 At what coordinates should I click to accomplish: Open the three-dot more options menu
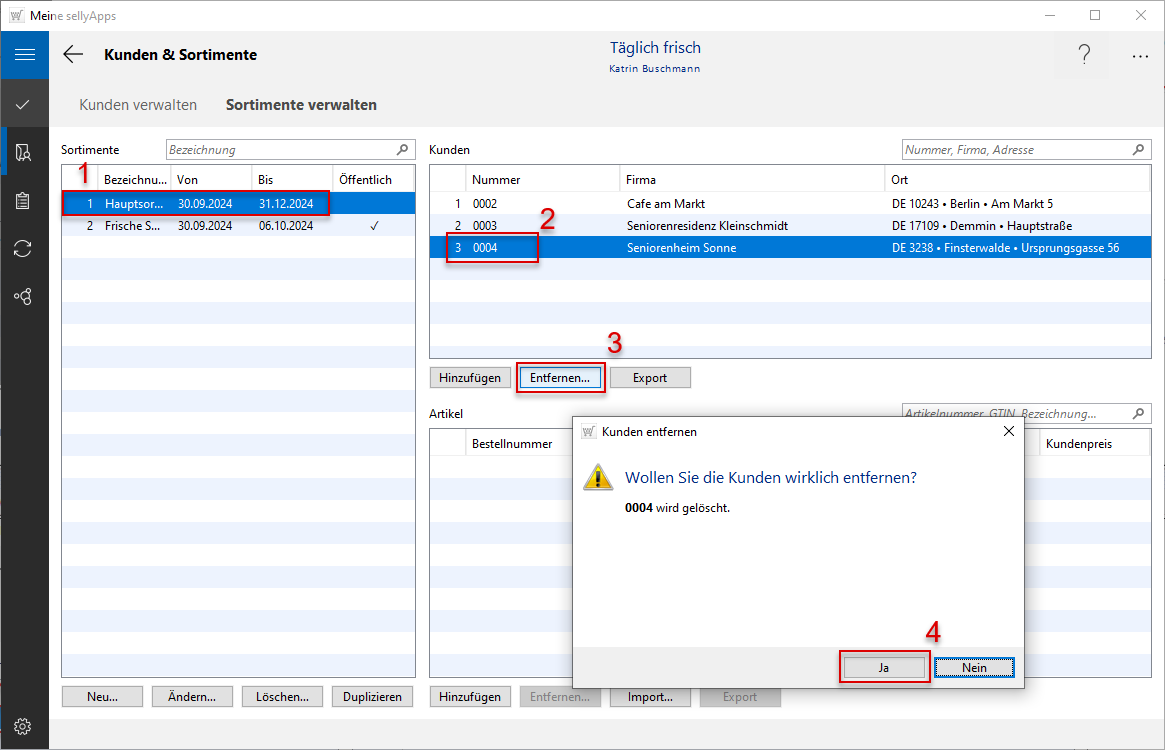point(1140,56)
